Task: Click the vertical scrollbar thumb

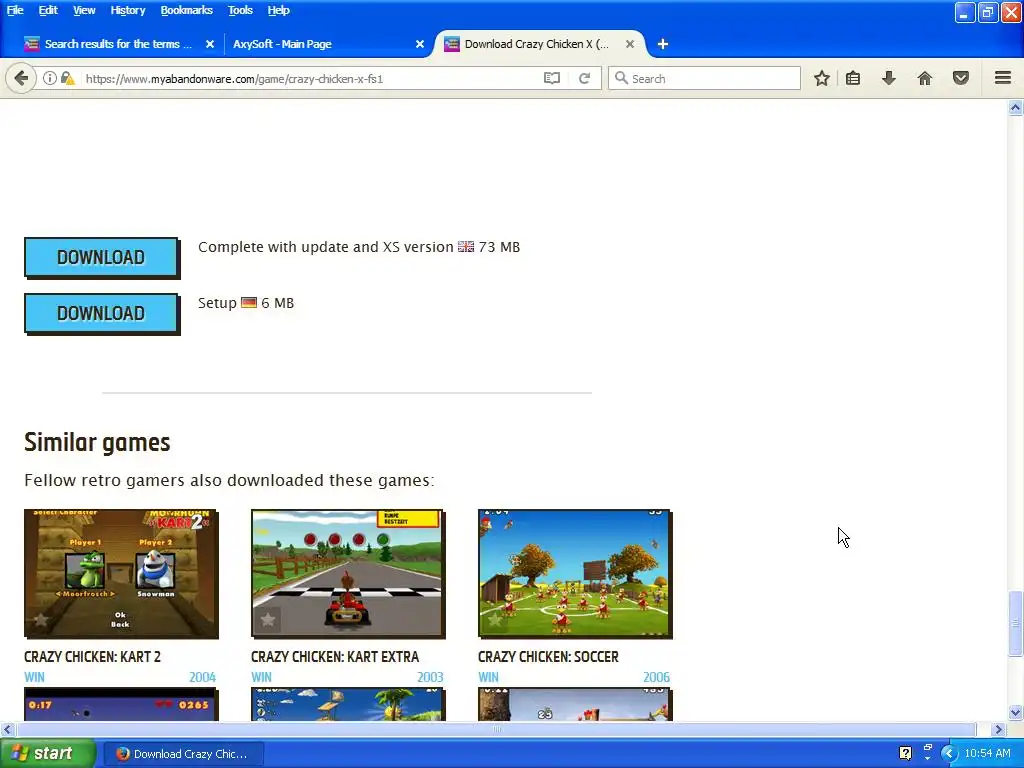Action: click(x=1015, y=623)
